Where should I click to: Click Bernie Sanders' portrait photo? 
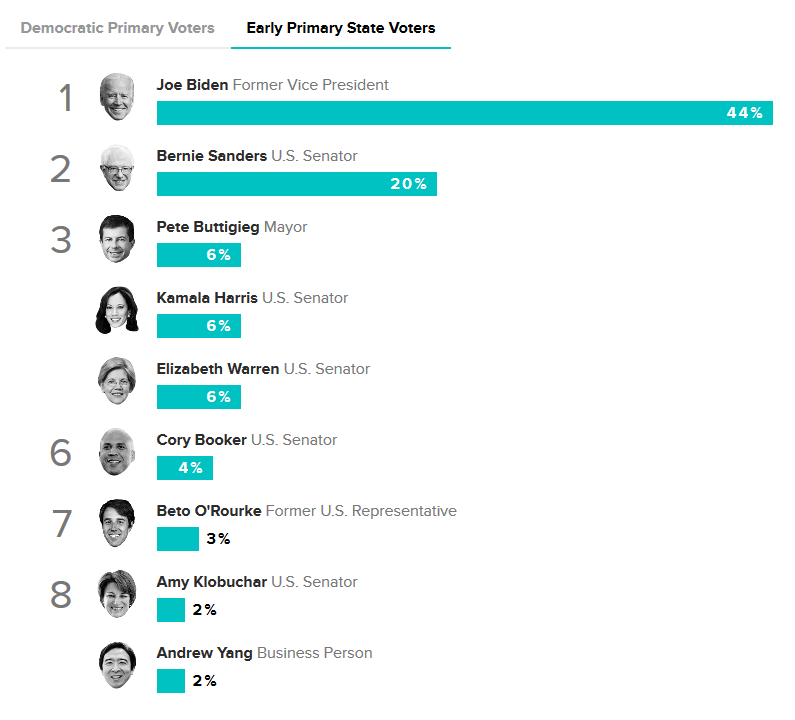click(x=117, y=168)
